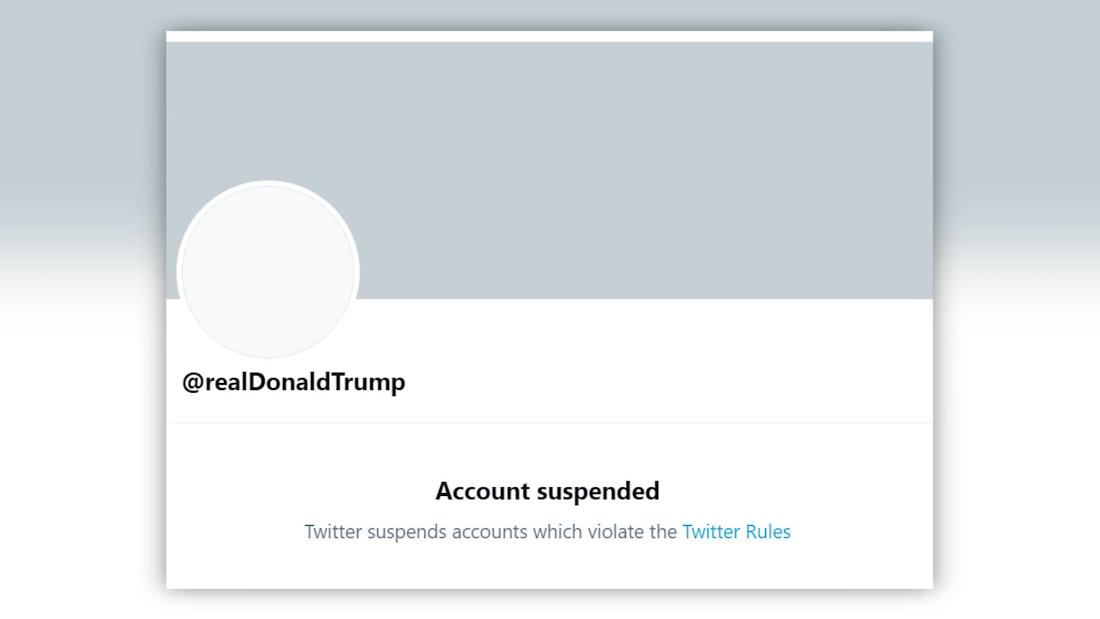Viewport: 1100px width, 619px height.
Task: Click the divider line below the handle
Action: point(549,422)
